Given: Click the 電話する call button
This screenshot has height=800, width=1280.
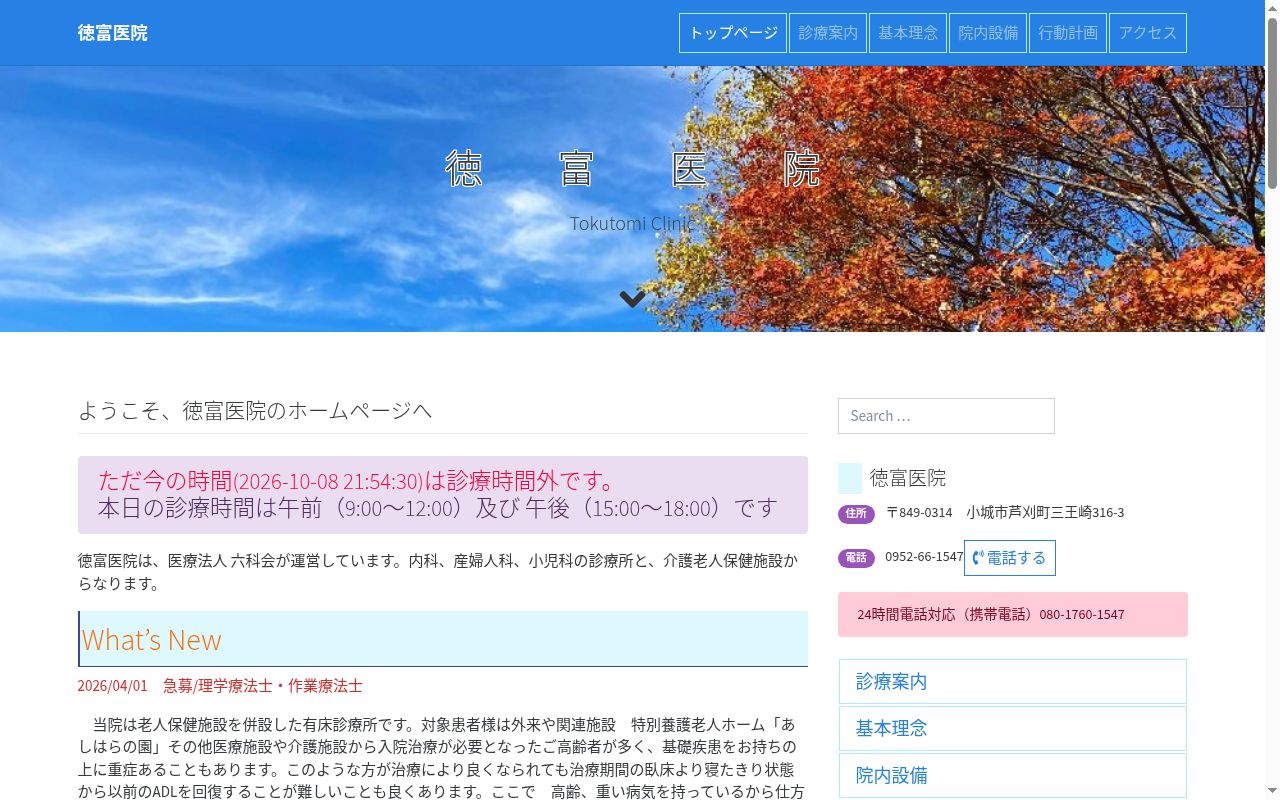Looking at the screenshot, I should click(1009, 558).
